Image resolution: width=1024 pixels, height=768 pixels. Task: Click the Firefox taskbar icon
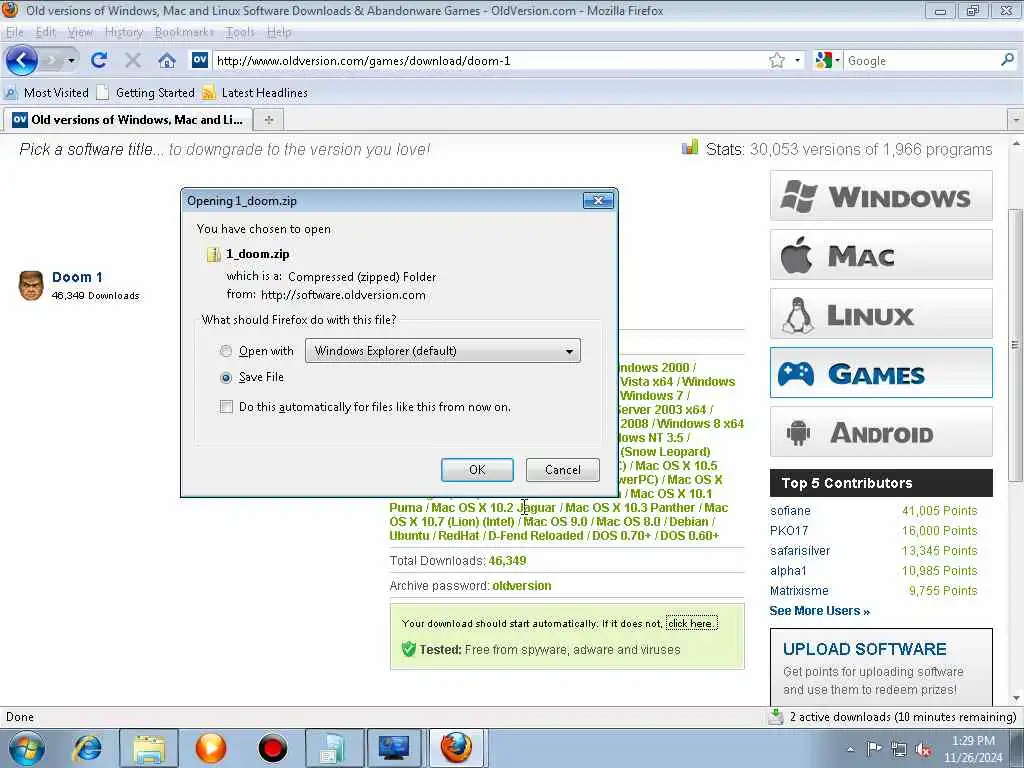click(456, 748)
